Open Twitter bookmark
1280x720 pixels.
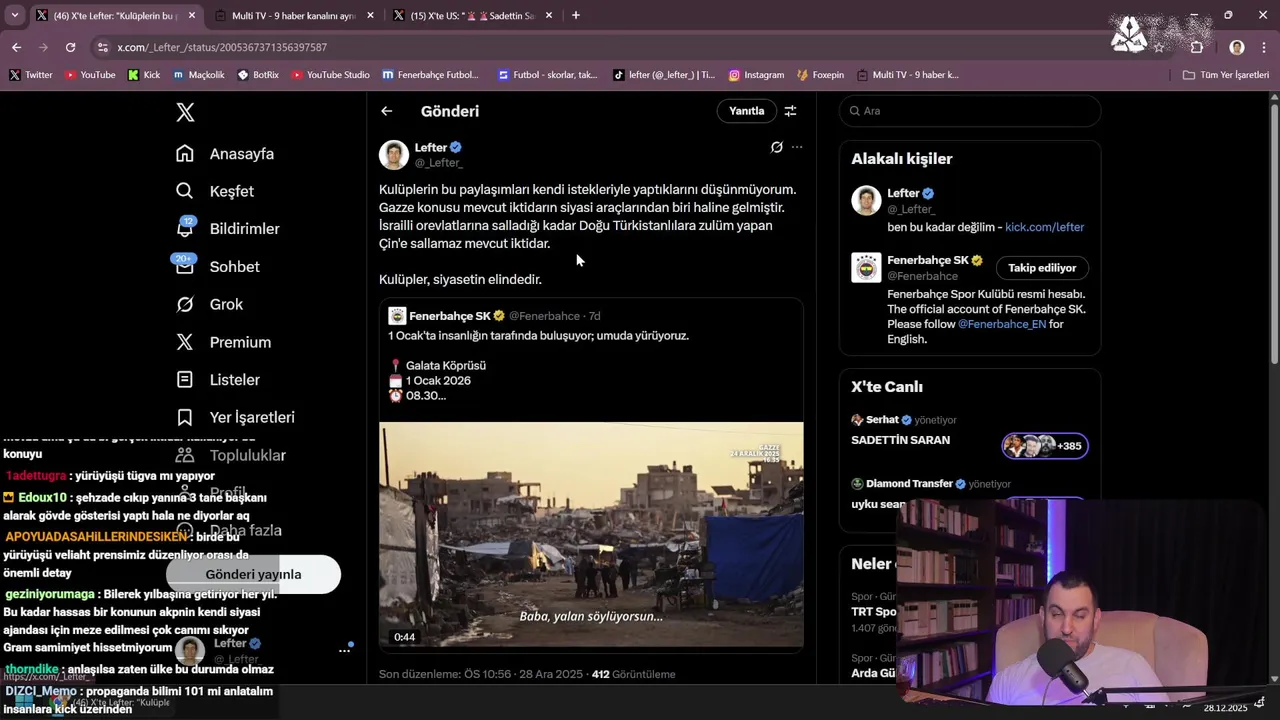point(31,75)
